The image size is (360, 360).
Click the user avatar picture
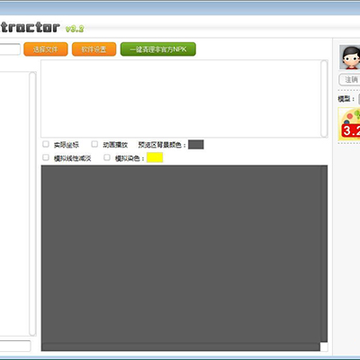(350, 57)
